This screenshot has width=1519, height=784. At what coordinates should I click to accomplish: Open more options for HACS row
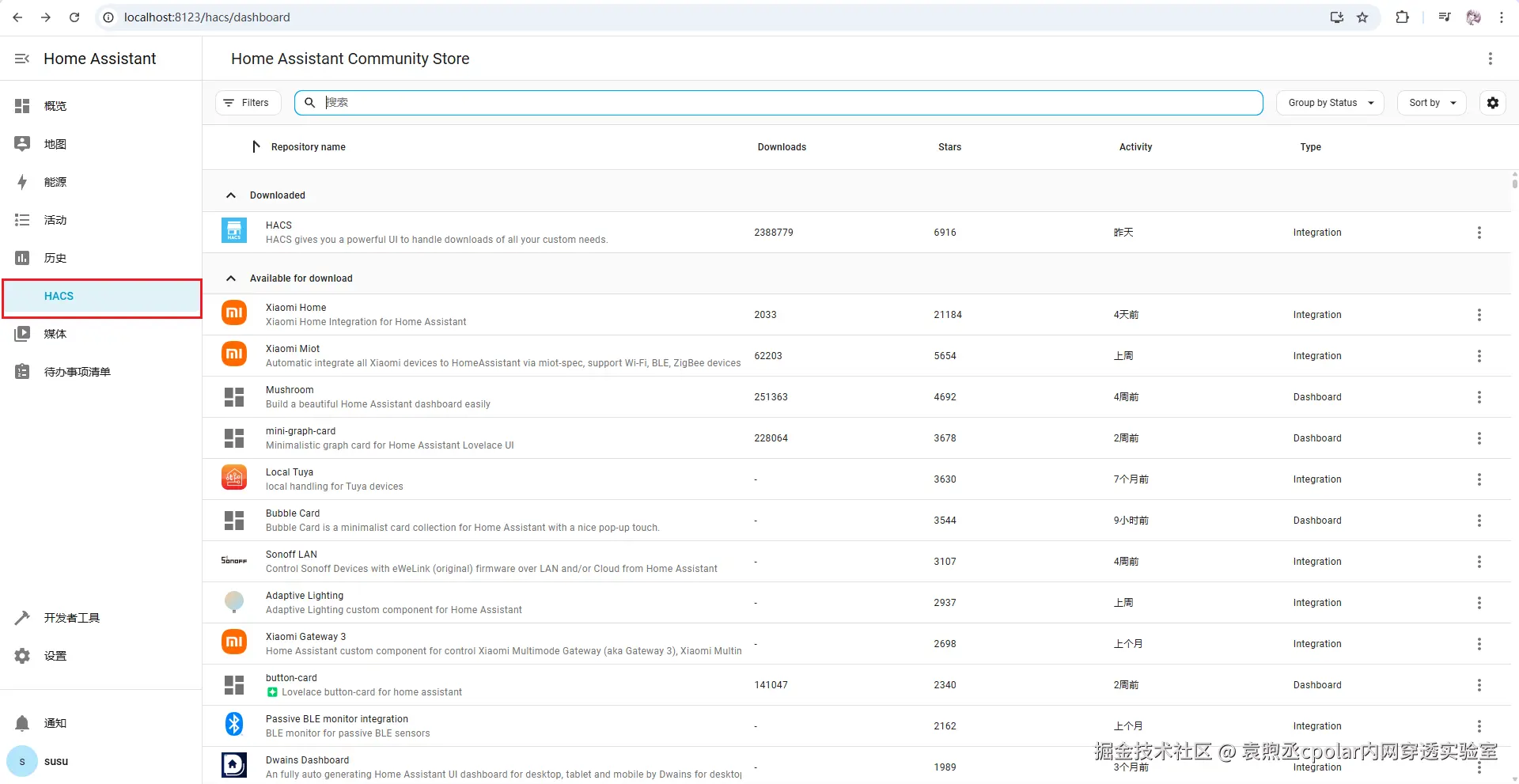coord(1479,233)
